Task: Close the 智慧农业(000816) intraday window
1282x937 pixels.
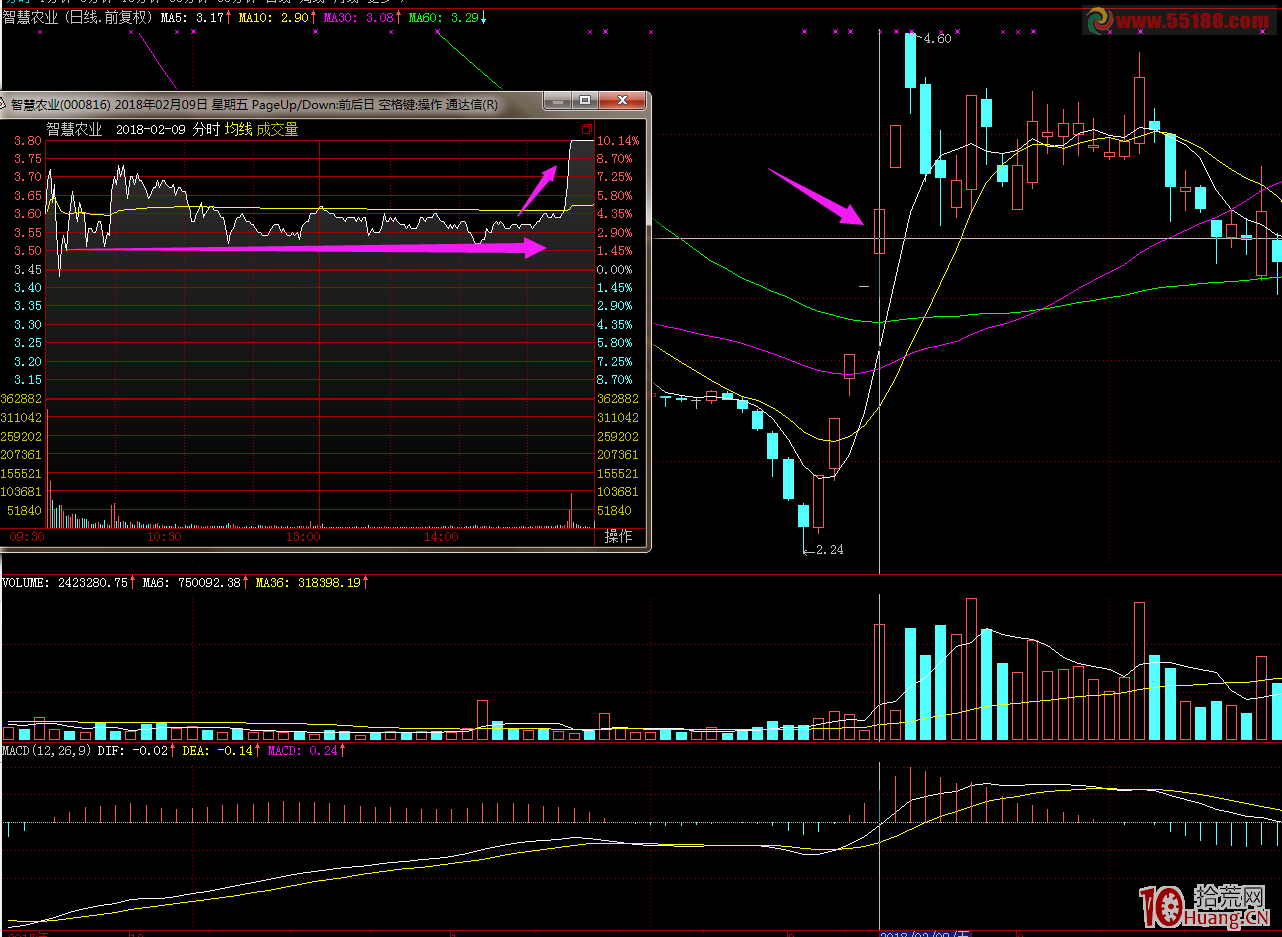Action: (622, 101)
